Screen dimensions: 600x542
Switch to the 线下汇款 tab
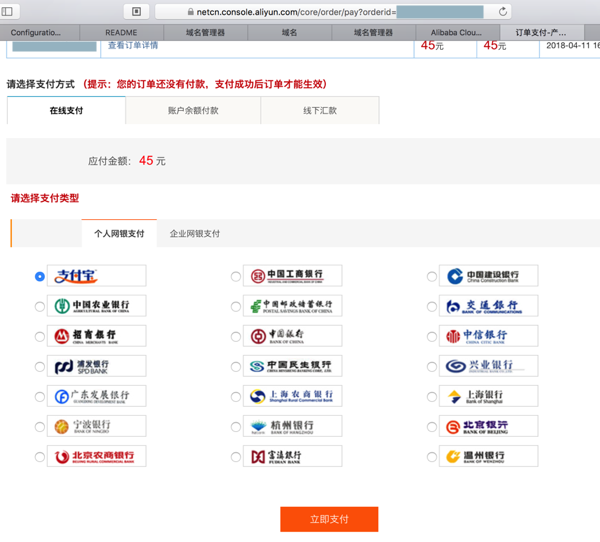coord(320,110)
